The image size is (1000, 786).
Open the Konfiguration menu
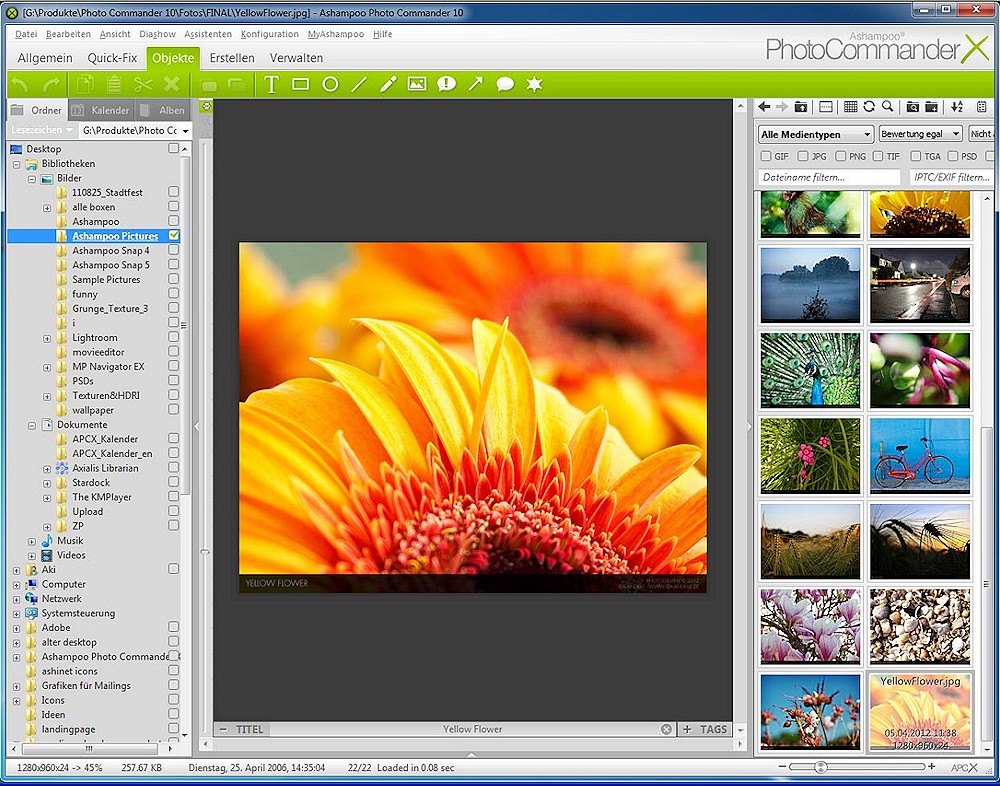point(270,34)
